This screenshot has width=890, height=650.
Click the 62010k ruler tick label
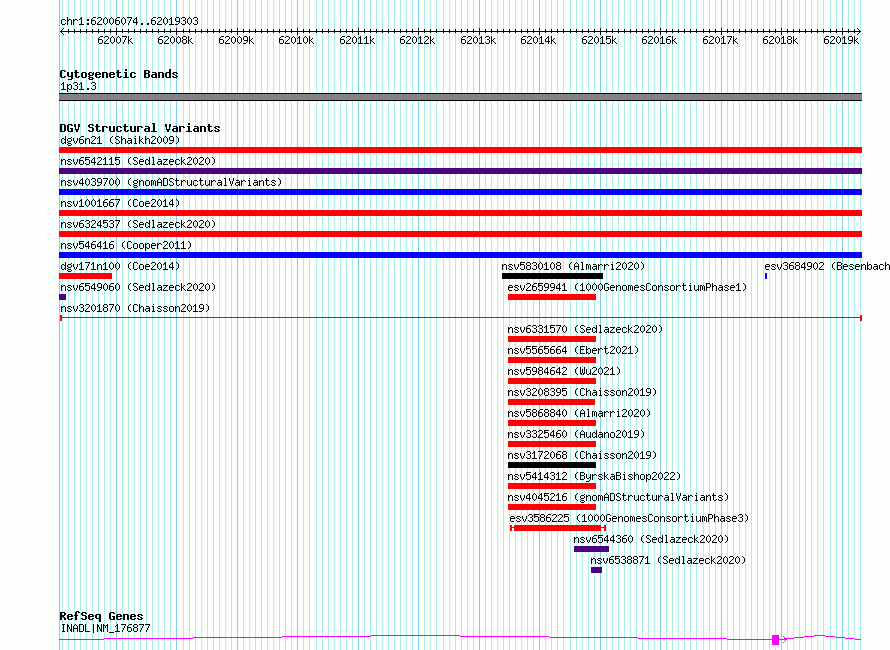pos(296,40)
